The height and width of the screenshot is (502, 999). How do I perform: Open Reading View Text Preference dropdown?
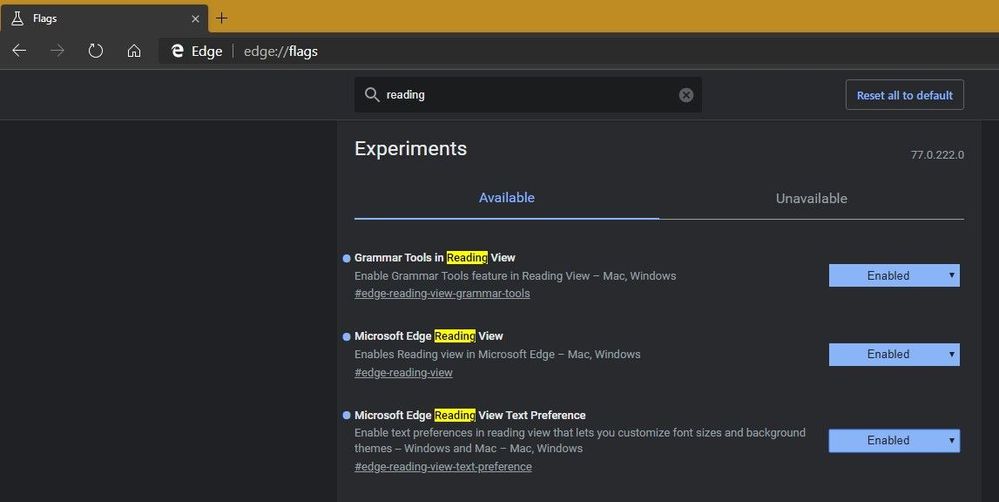[893, 440]
